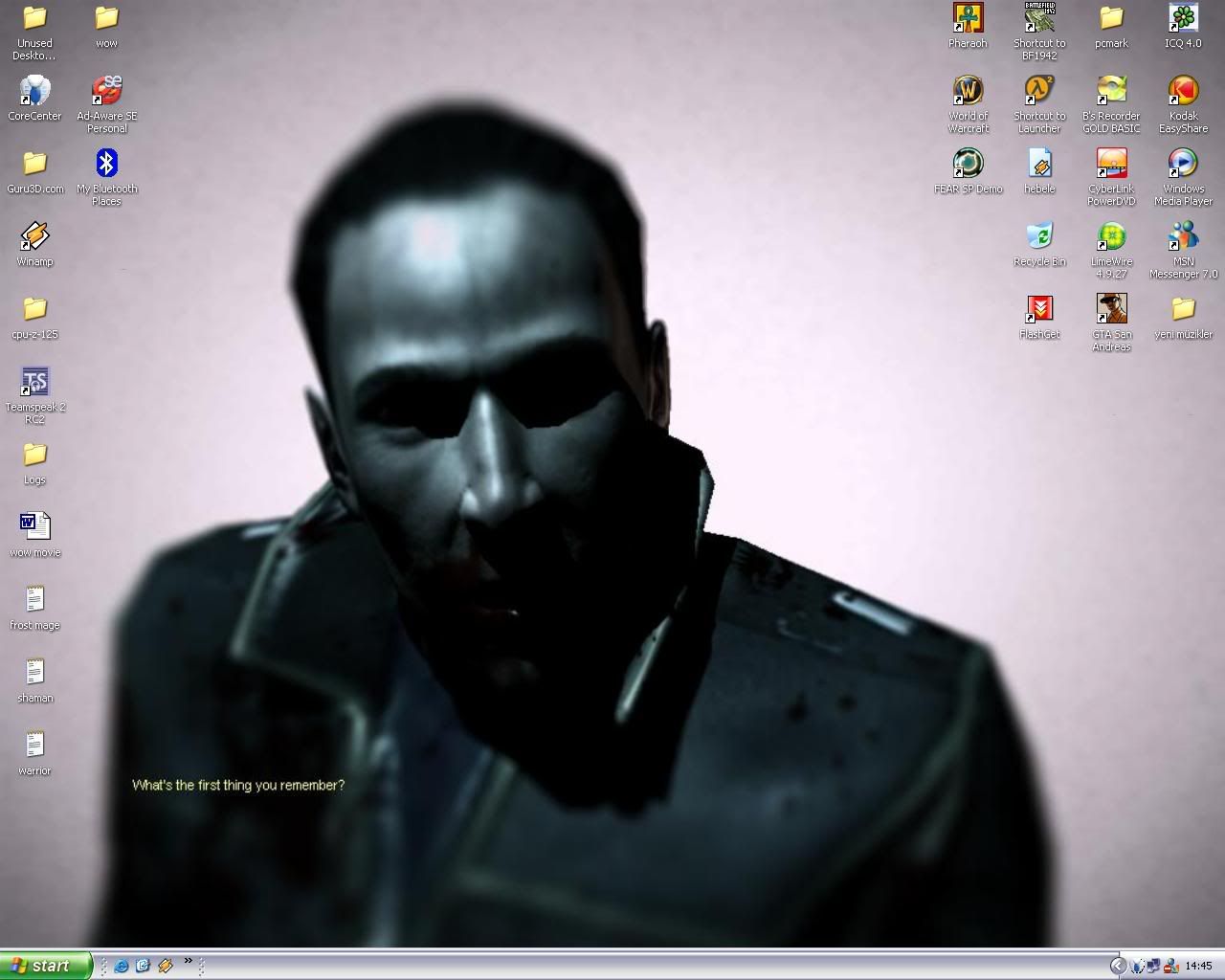Open Ad-Aware SE Personal
The width and height of the screenshot is (1225, 980).
pyautogui.click(x=106, y=91)
